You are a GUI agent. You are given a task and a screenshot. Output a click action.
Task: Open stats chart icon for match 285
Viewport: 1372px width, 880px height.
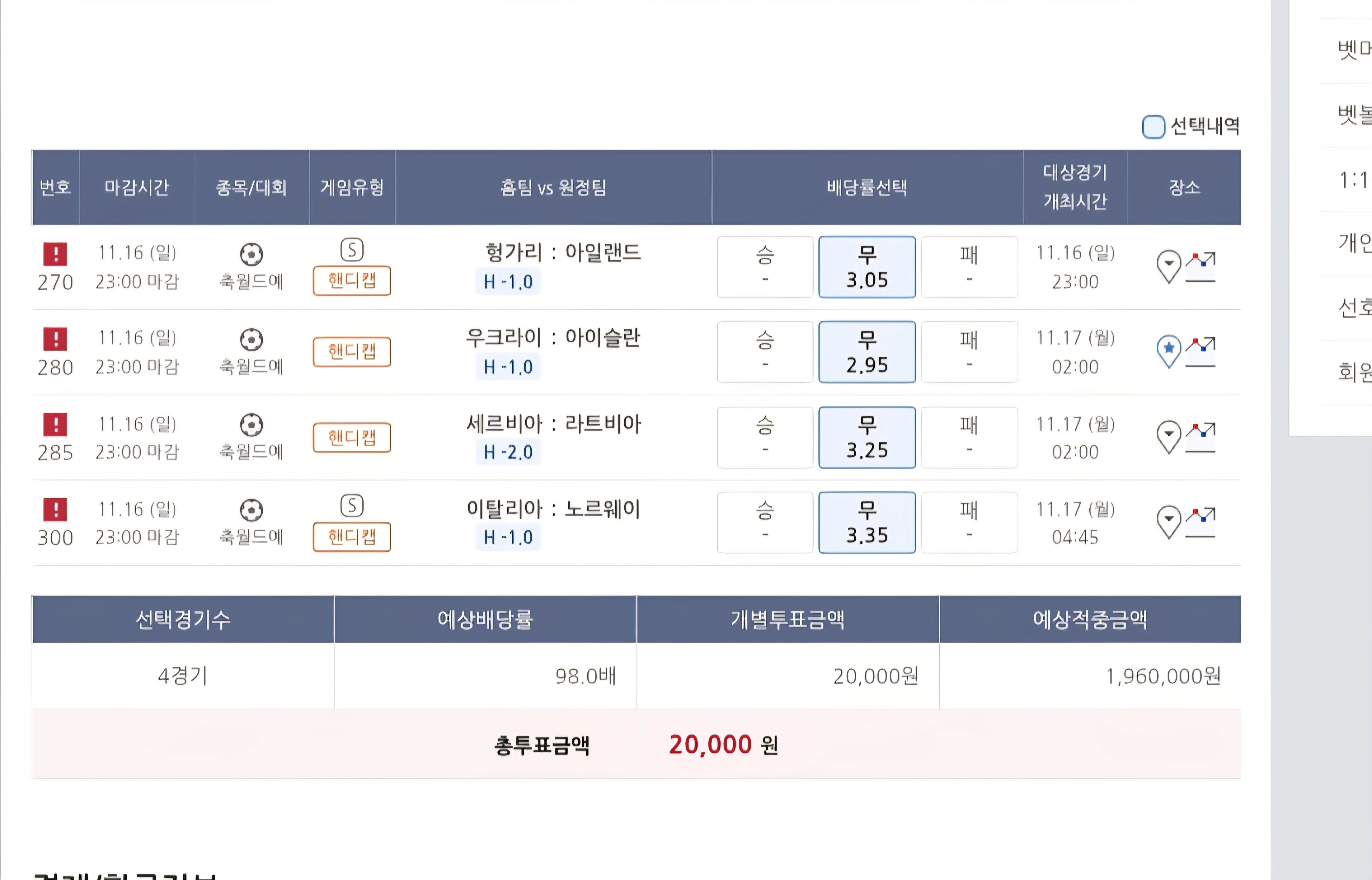1200,437
